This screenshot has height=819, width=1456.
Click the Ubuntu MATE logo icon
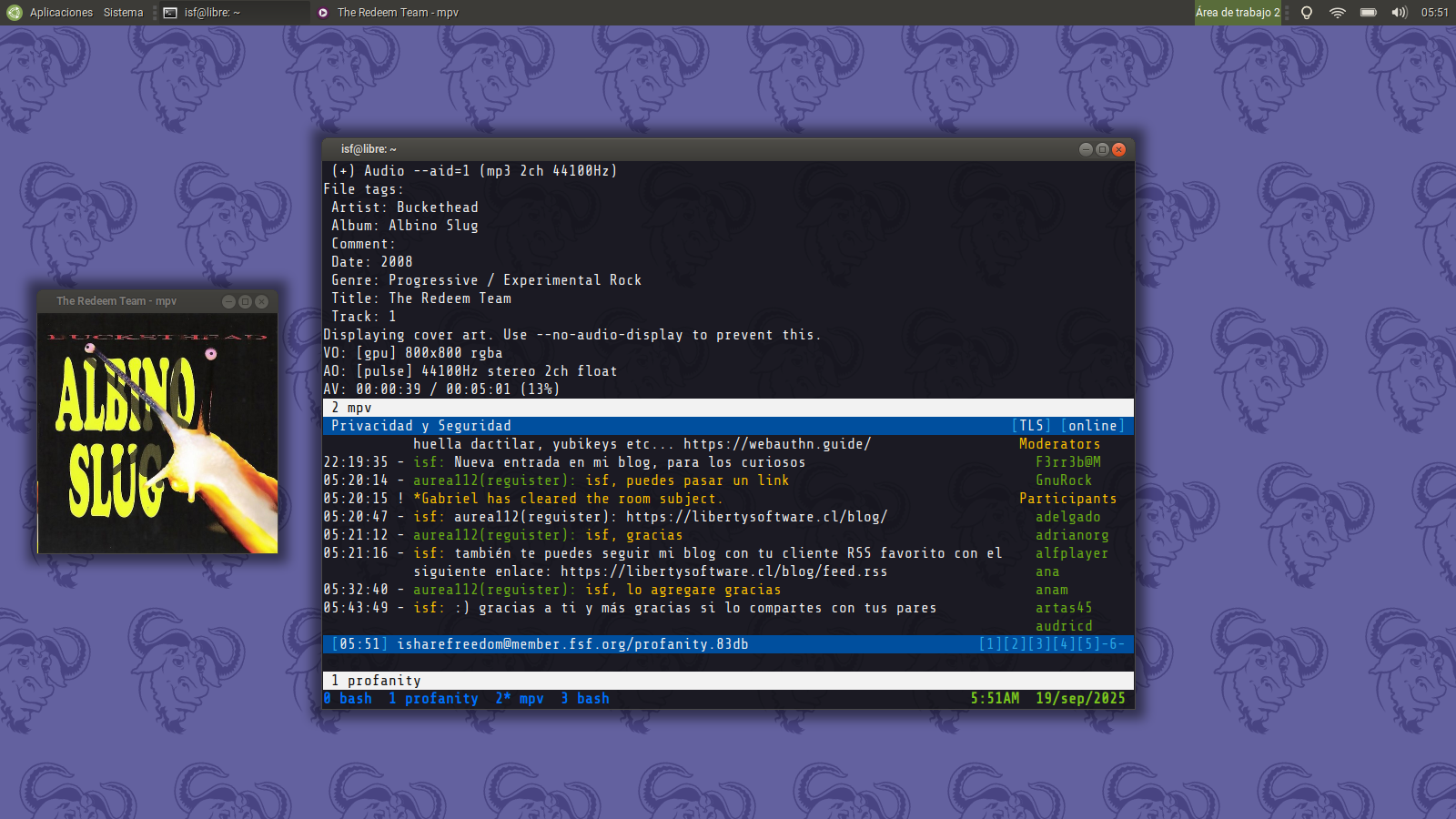[14, 13]
